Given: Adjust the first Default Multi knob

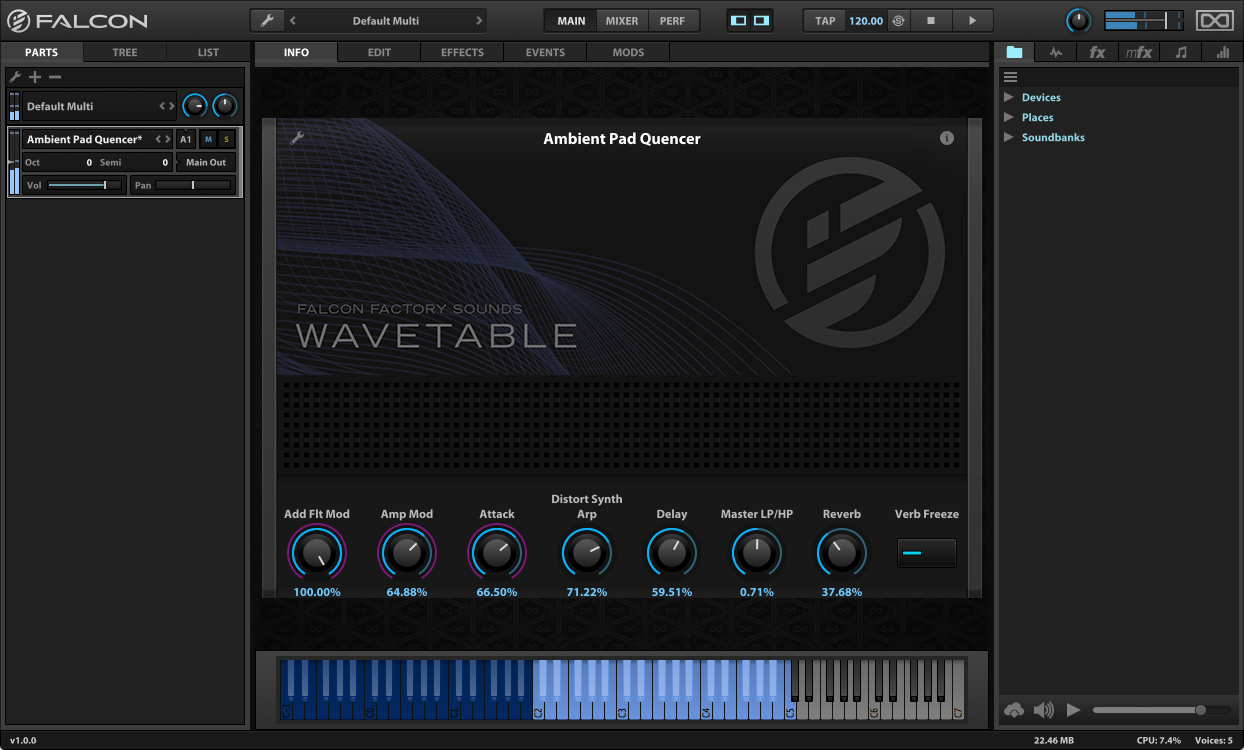Looking at the screenshot, I should pyautogui.click(x=195, y=106).
